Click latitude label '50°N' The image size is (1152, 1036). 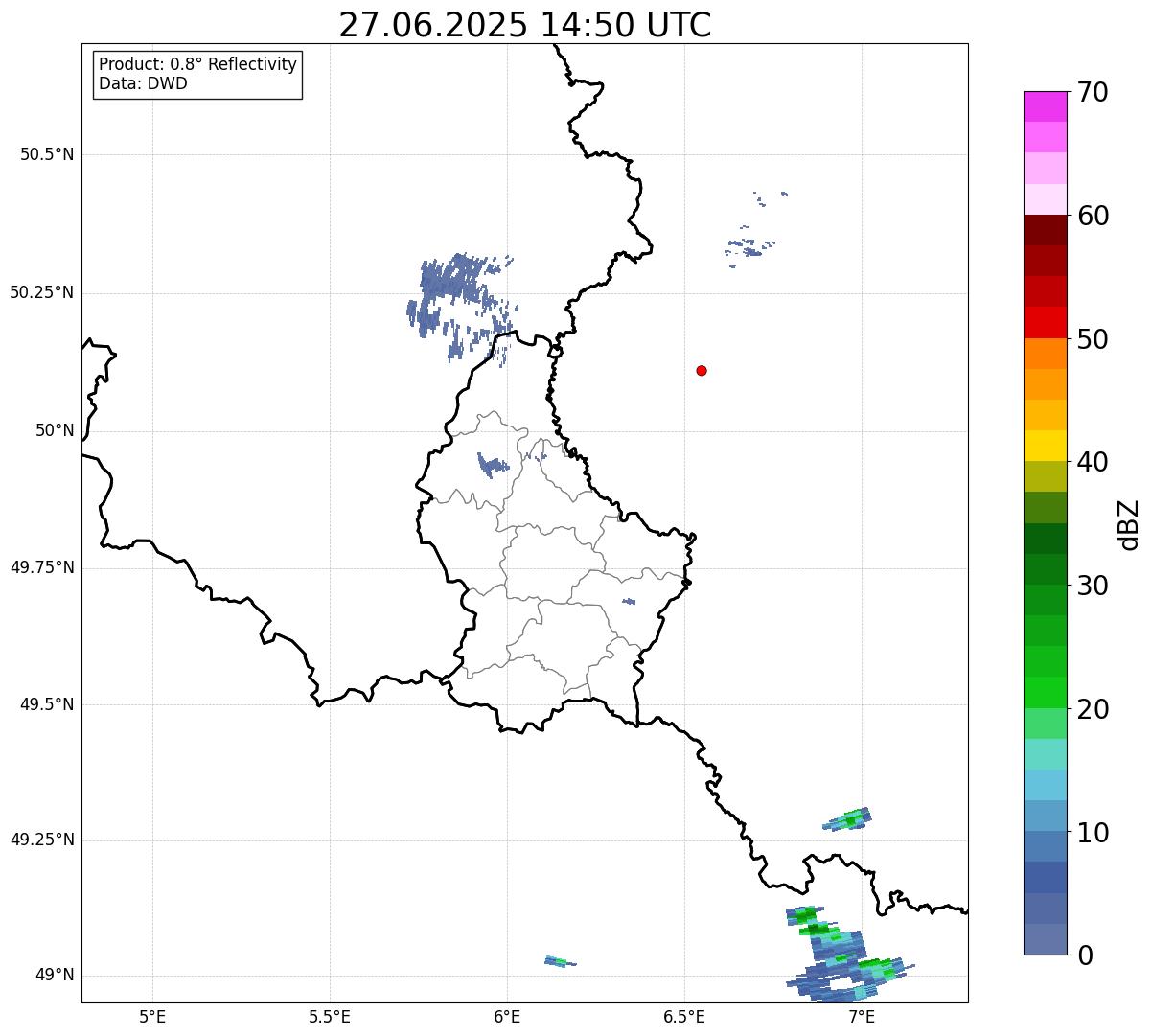55,430
